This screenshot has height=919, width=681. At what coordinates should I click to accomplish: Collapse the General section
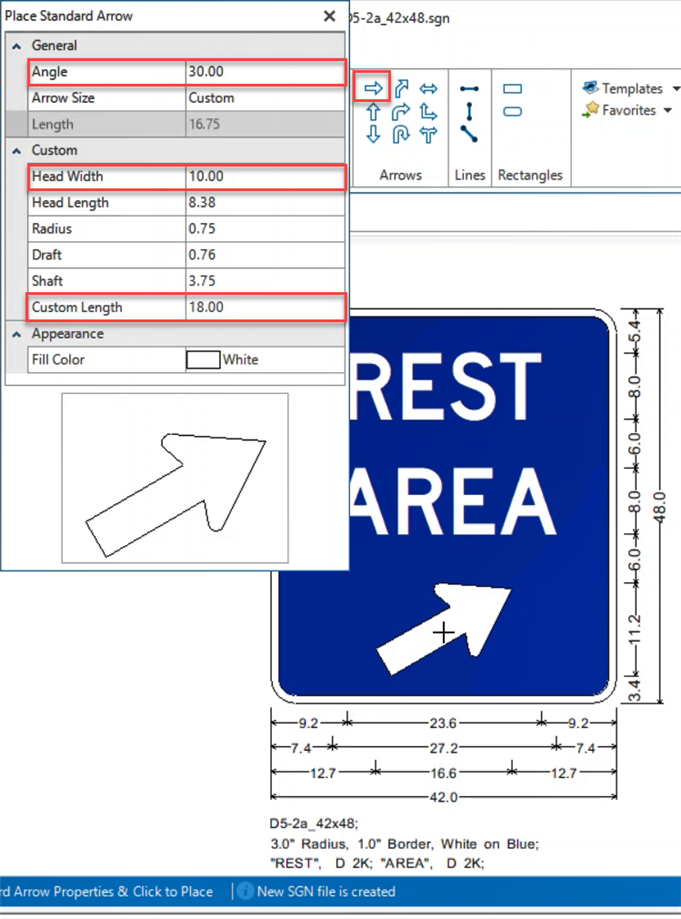click(x=17, y=46)
